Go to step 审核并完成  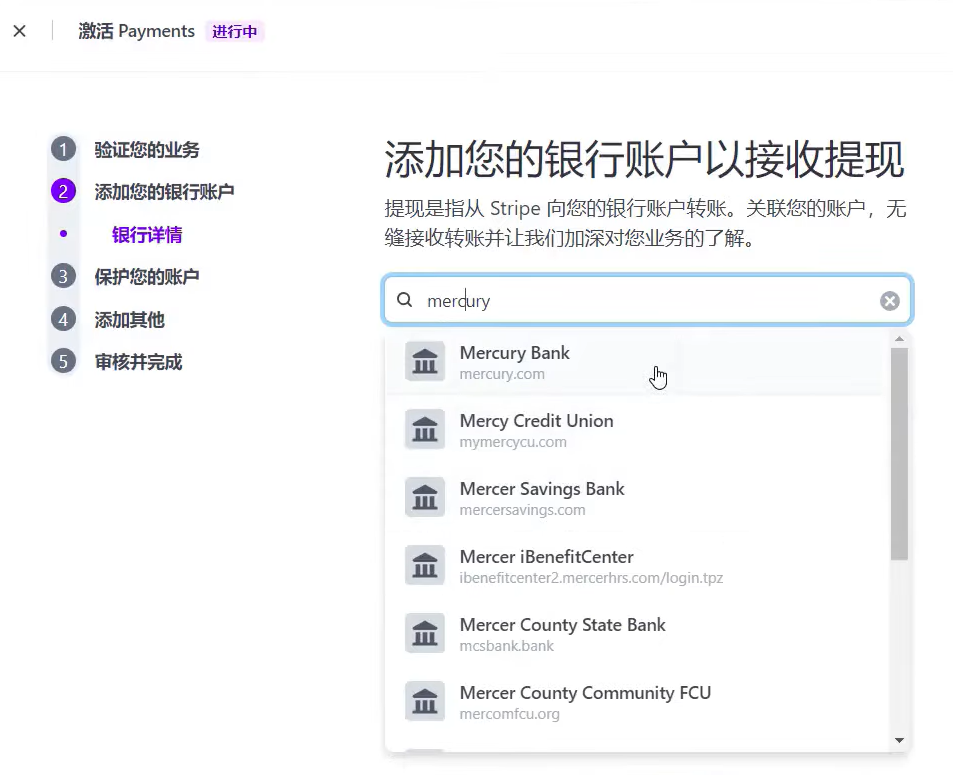coord(138,362)
